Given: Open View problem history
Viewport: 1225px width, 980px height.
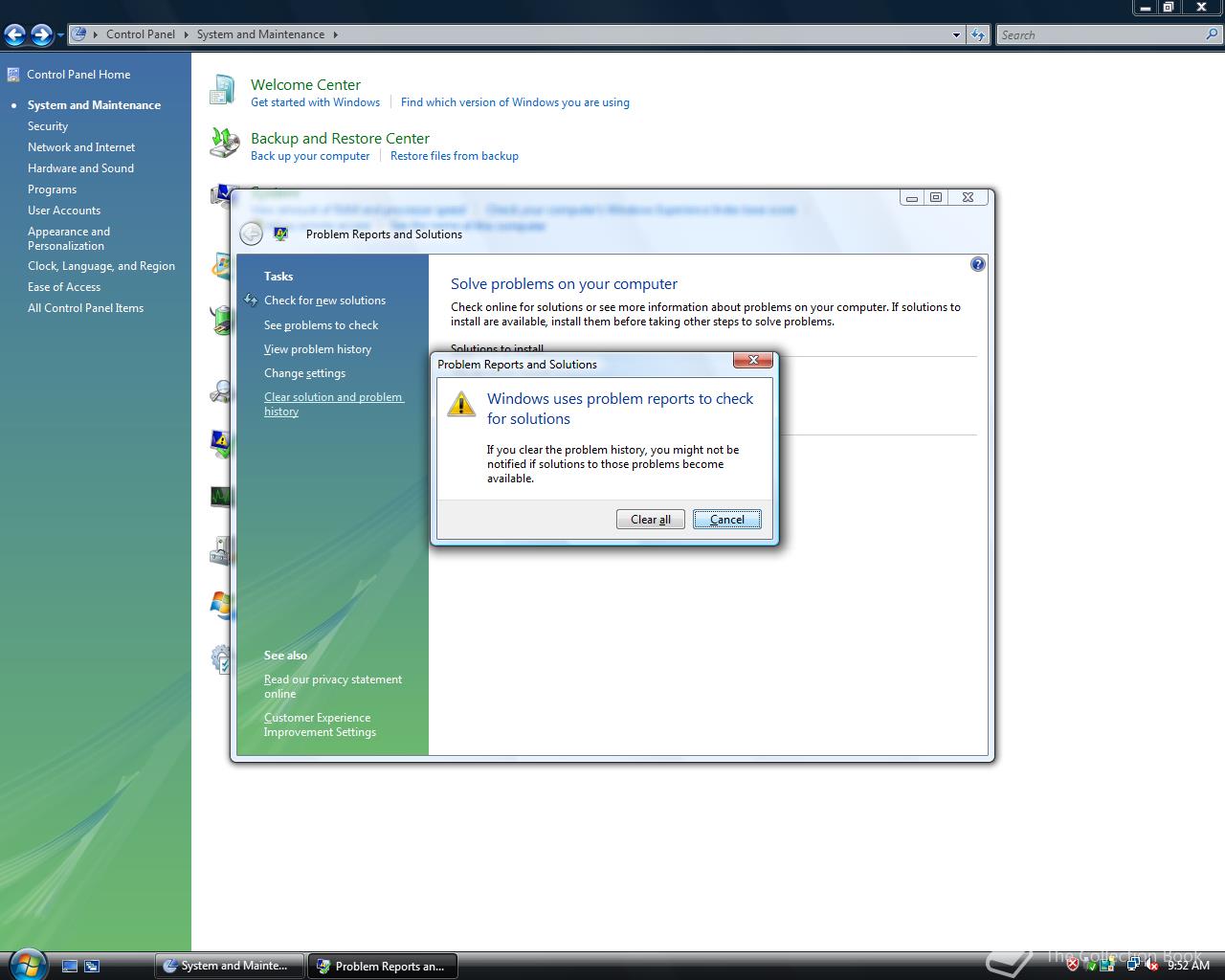Looking at the screenshot, I should pos(318,349).
